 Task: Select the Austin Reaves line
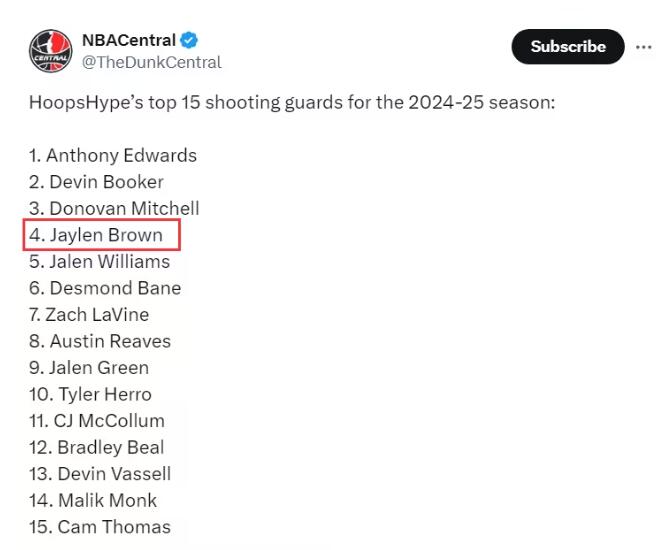pos(100,341)
